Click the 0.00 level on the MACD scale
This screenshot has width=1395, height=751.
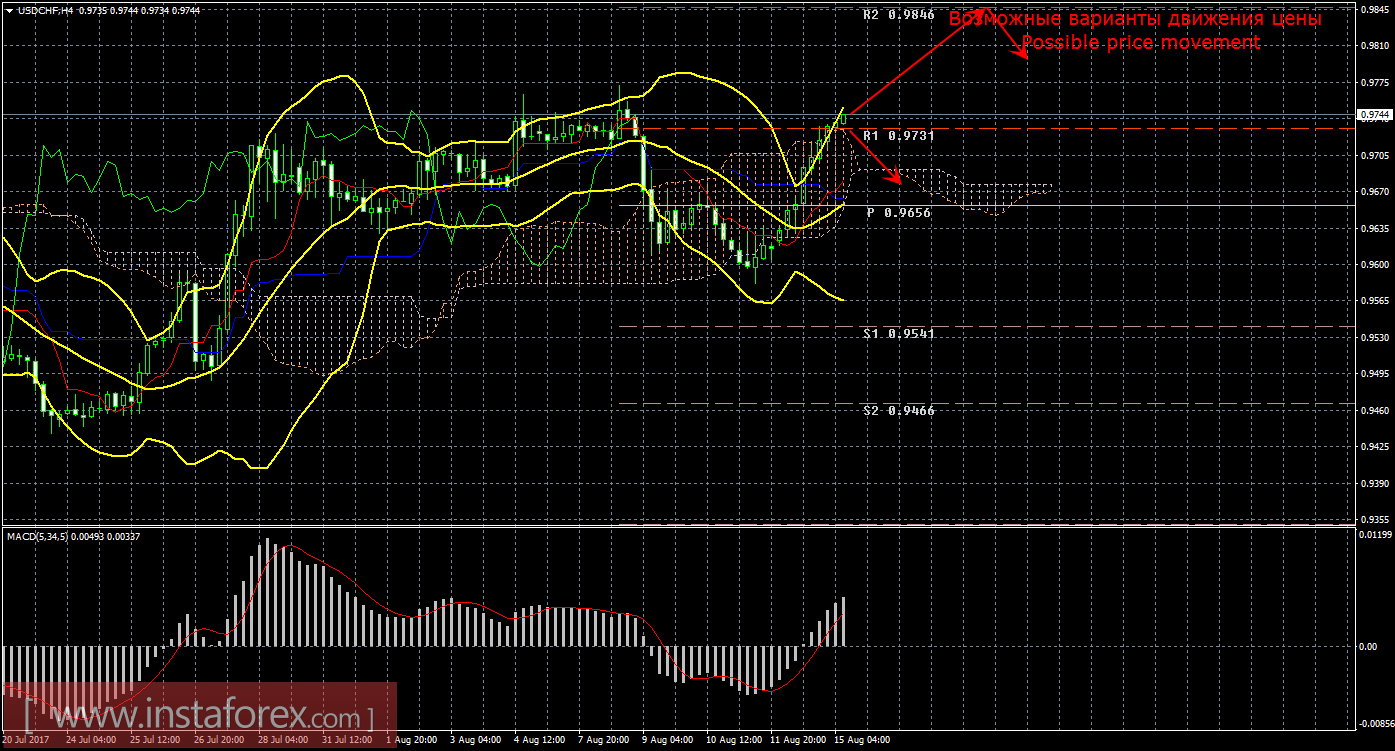(1368, 647)
